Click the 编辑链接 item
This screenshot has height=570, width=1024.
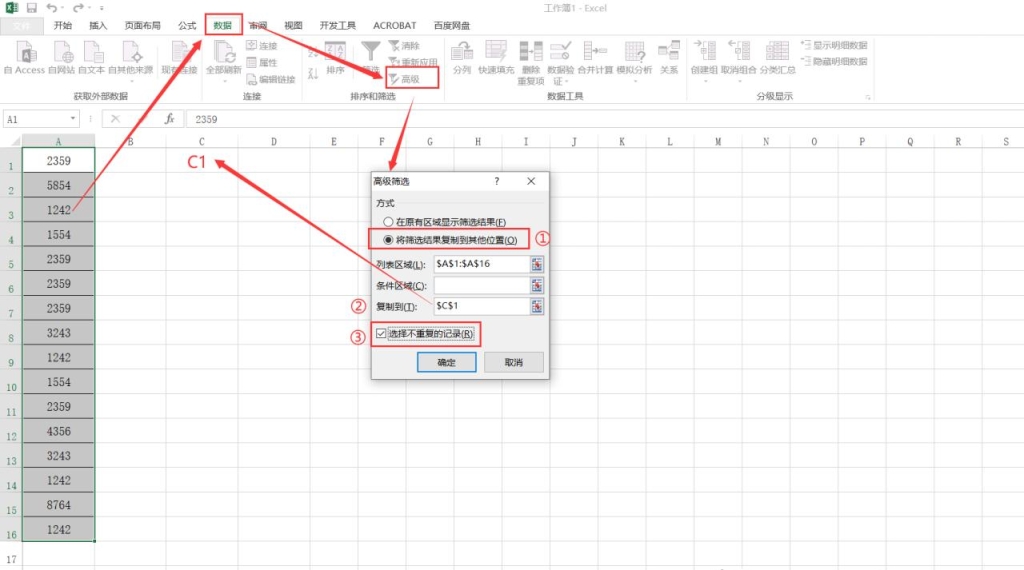point(270,80)
